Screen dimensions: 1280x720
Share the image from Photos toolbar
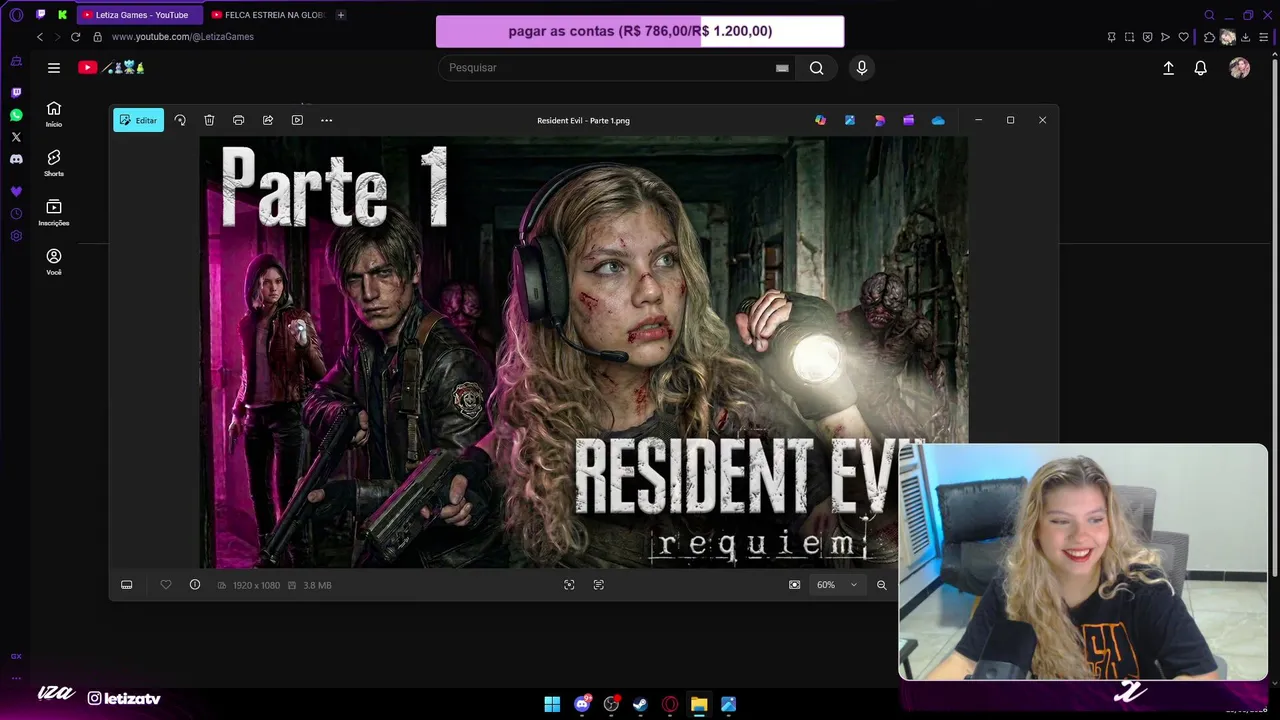tap(268, 120)
